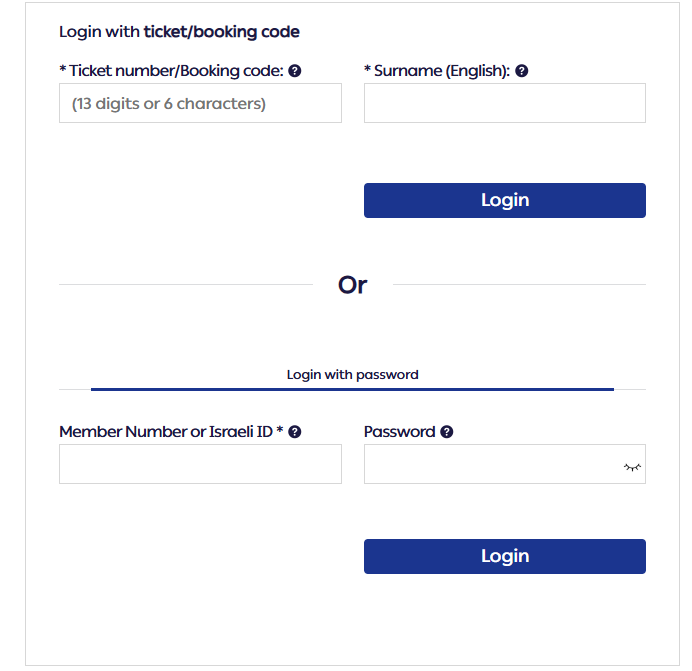Open help for Ticket number/Booking code

tap(295, 71)
